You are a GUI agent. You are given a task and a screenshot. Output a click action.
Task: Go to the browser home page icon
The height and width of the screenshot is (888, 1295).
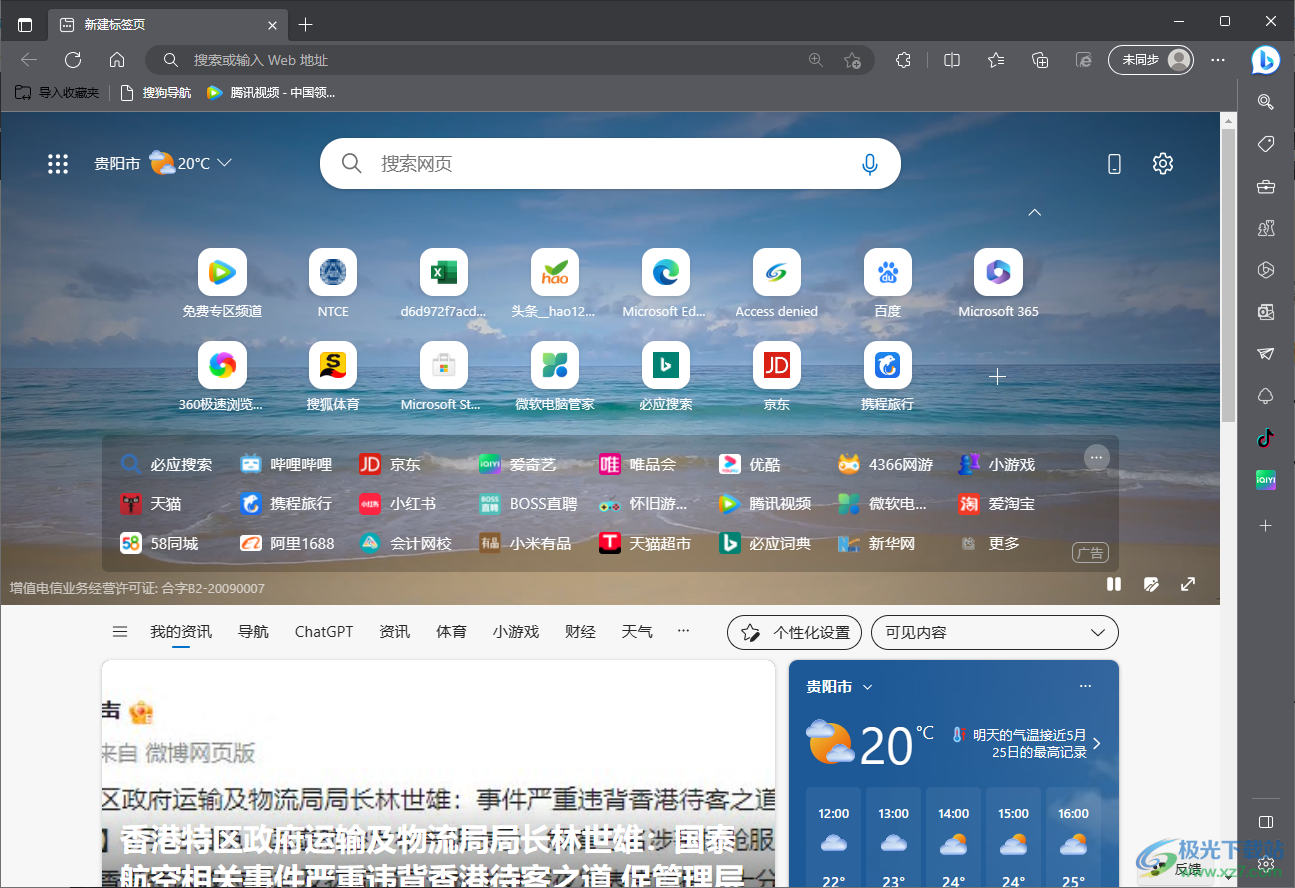[117, 60]
